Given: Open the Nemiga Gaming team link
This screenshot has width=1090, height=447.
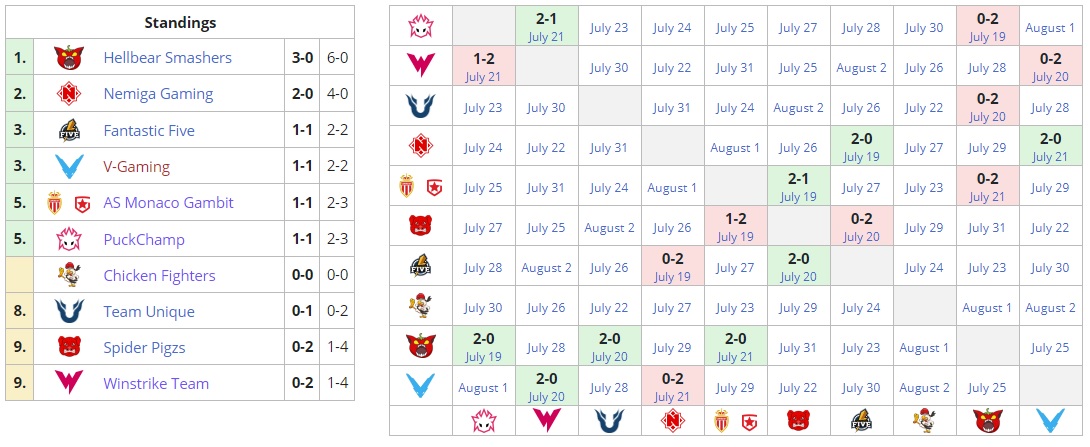Looking at the screenshot, I should point(158,94).
